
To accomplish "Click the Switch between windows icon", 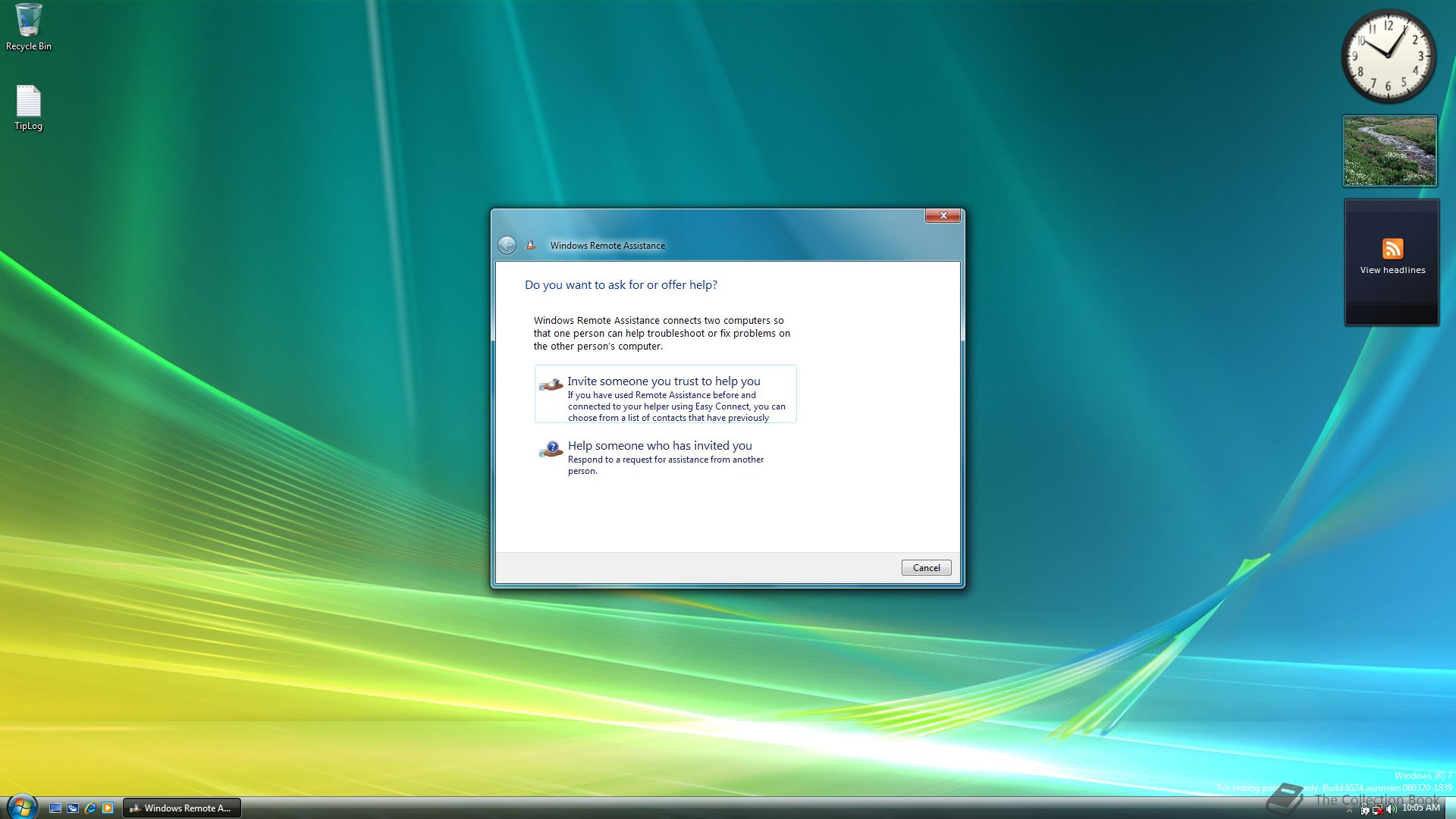I will point(73,808).
